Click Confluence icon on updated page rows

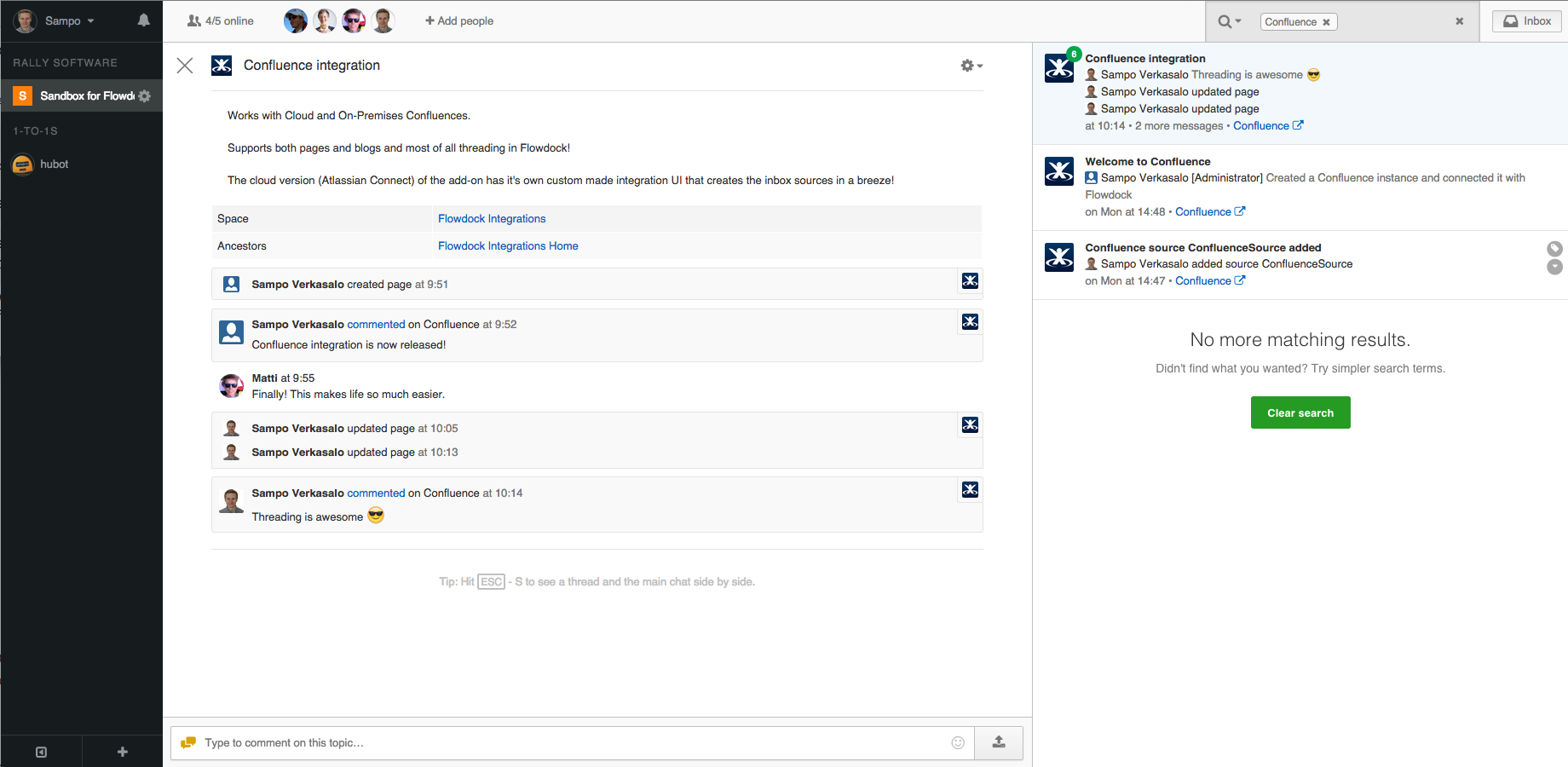tap(970, 425)
